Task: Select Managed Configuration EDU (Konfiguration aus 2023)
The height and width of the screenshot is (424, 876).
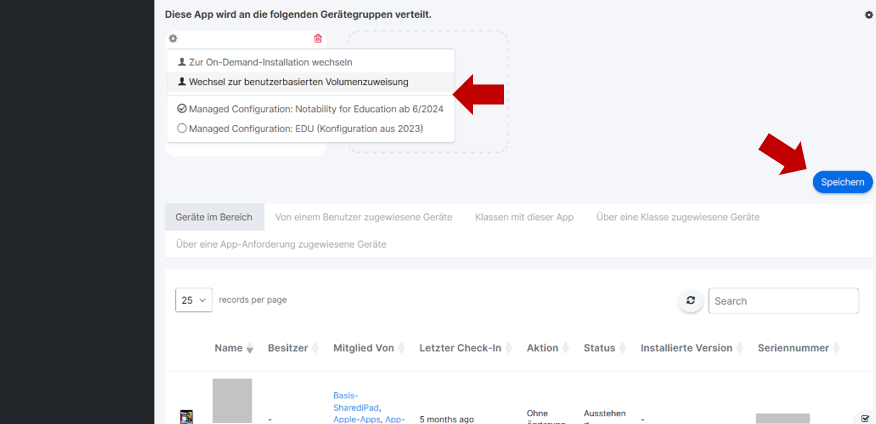Action: pos(300,128)
